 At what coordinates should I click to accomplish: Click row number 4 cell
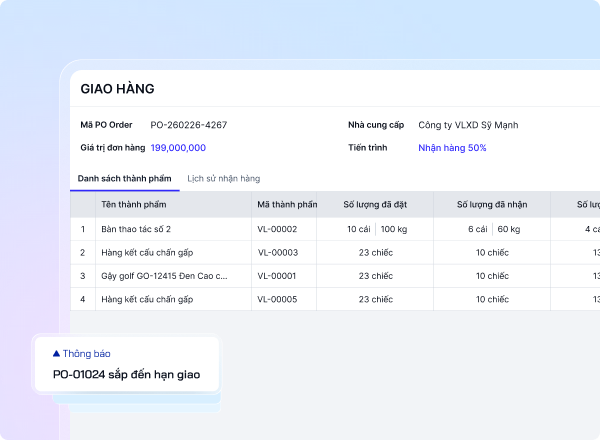point(83,299)
